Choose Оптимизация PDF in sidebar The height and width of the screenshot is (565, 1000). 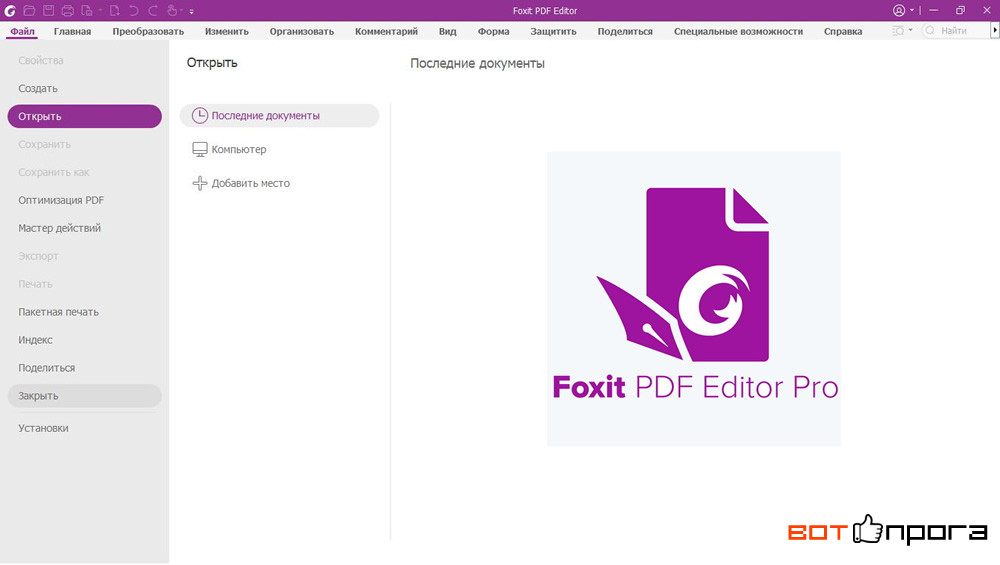[x=84, y=200]
